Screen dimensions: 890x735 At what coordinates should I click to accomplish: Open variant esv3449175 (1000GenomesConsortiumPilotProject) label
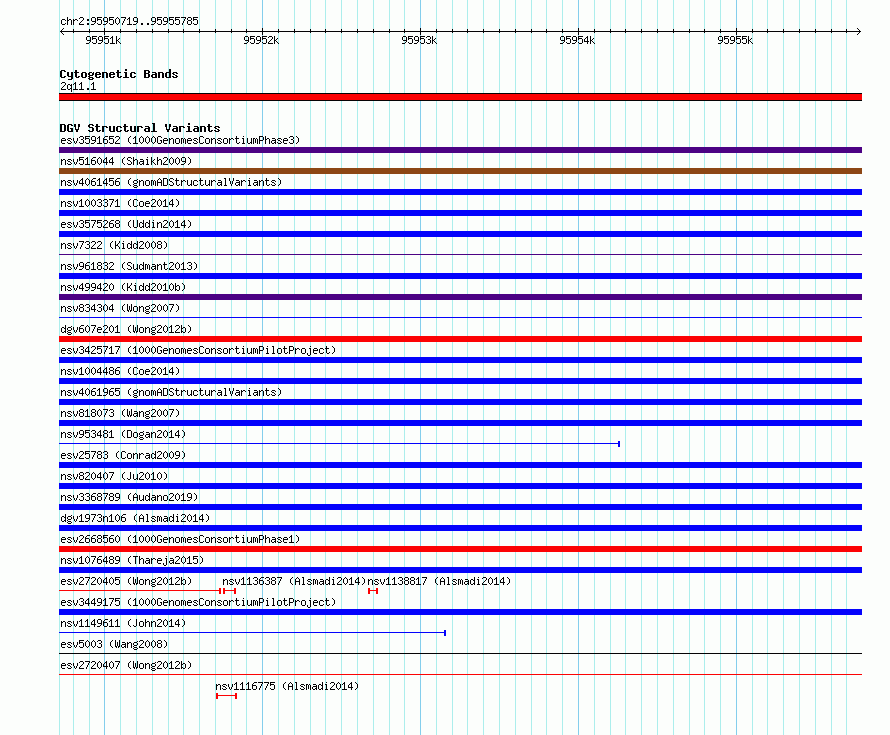tap(198, 602)
